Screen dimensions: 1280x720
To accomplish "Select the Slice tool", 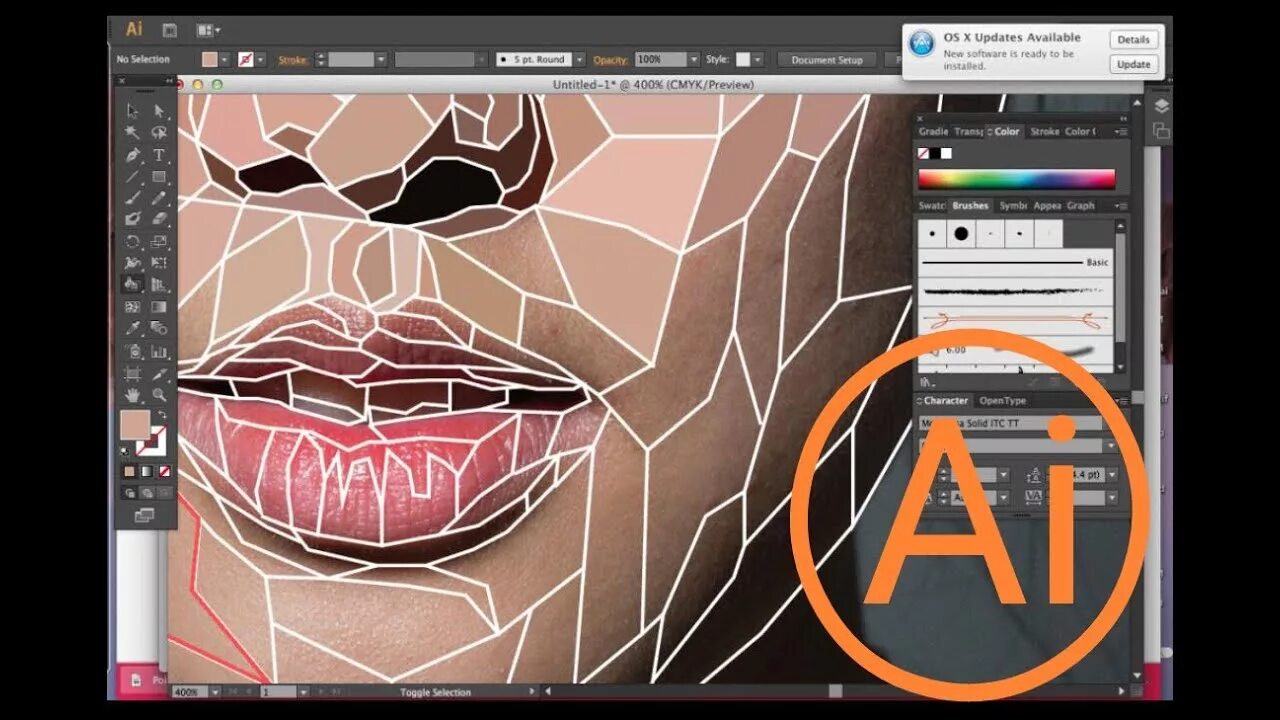I will coord(159,373).
